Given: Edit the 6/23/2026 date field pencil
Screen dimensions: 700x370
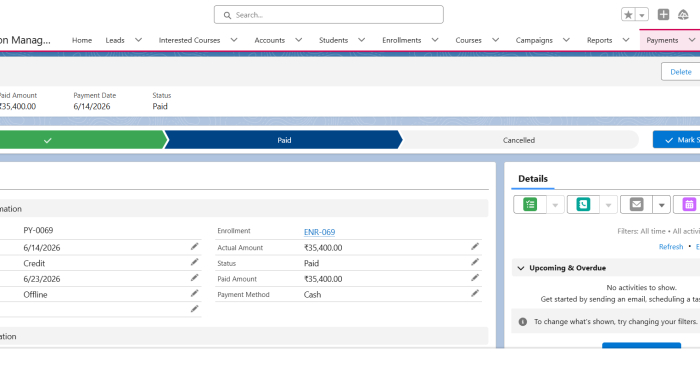Looking at the screenshot, I should click(195, 278).
